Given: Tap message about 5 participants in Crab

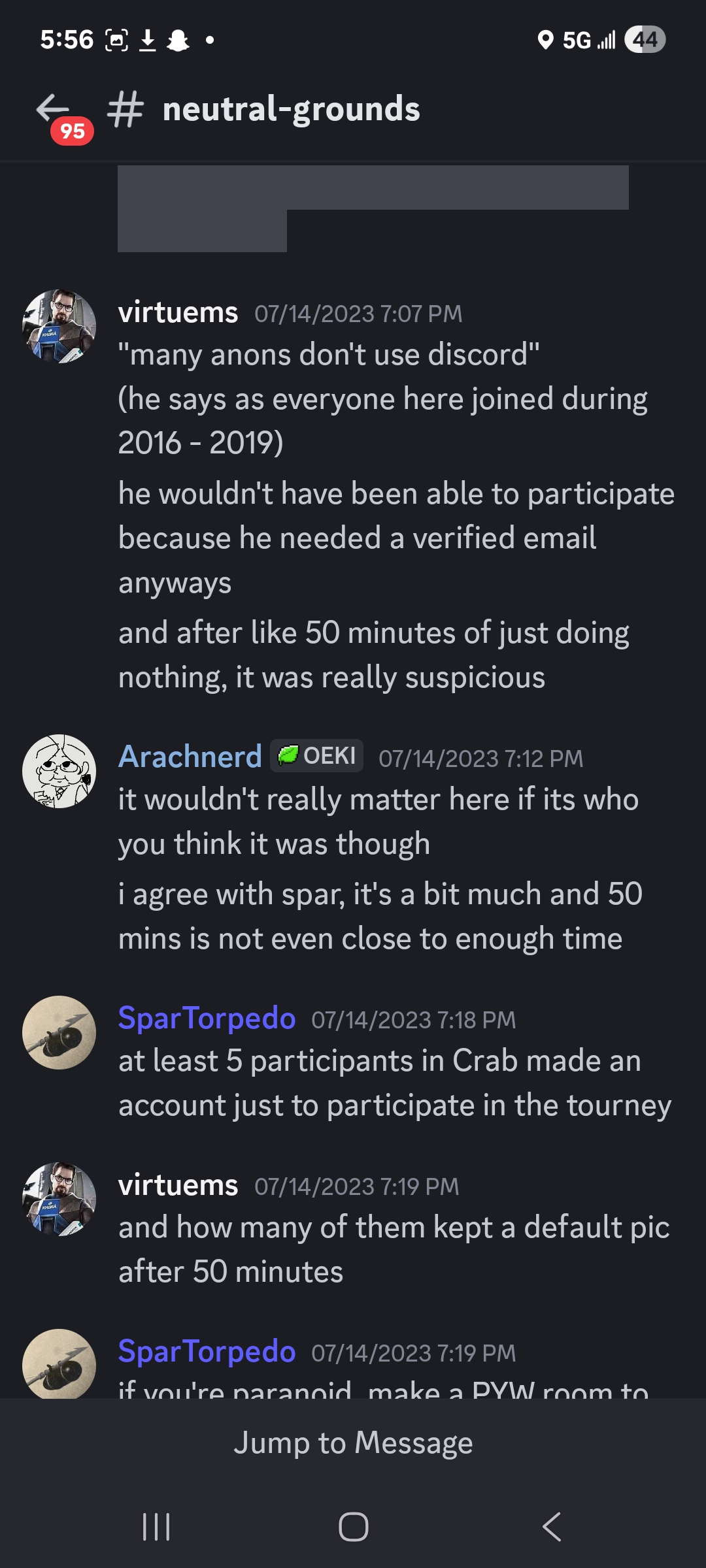Looking at the screenshot, I should (394, 1083).
